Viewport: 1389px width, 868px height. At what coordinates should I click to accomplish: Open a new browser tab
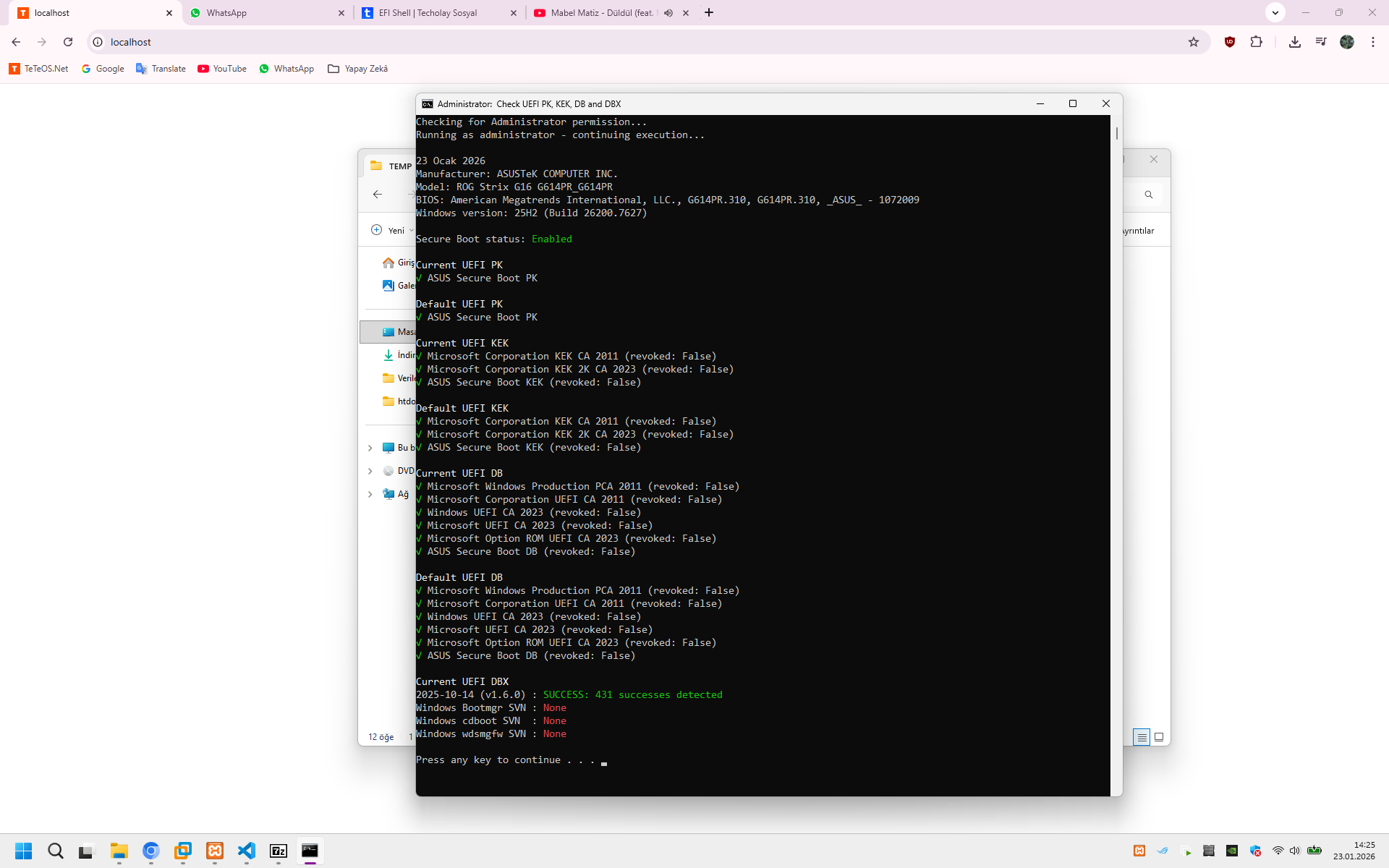click(709, 13)
